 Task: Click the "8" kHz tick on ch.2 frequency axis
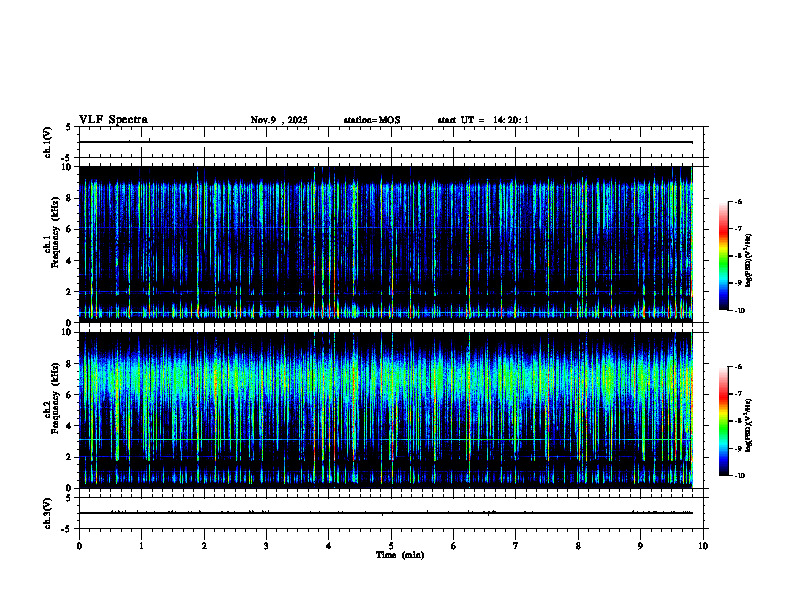point(69,364)
